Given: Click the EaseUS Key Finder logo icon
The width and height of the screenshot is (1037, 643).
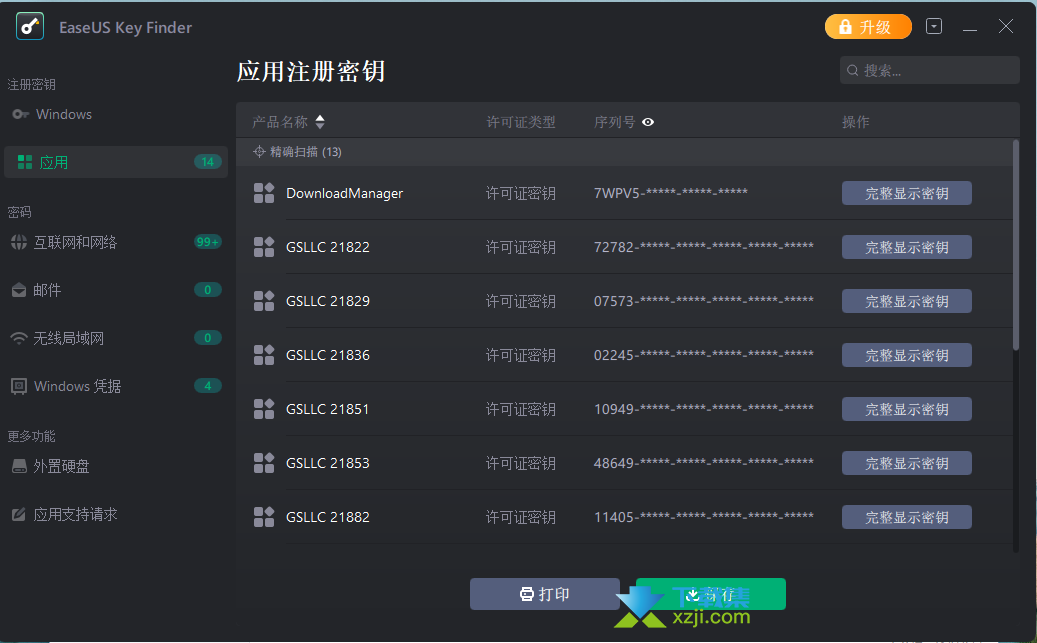Looking at the screenshot, I should (30, 26).
